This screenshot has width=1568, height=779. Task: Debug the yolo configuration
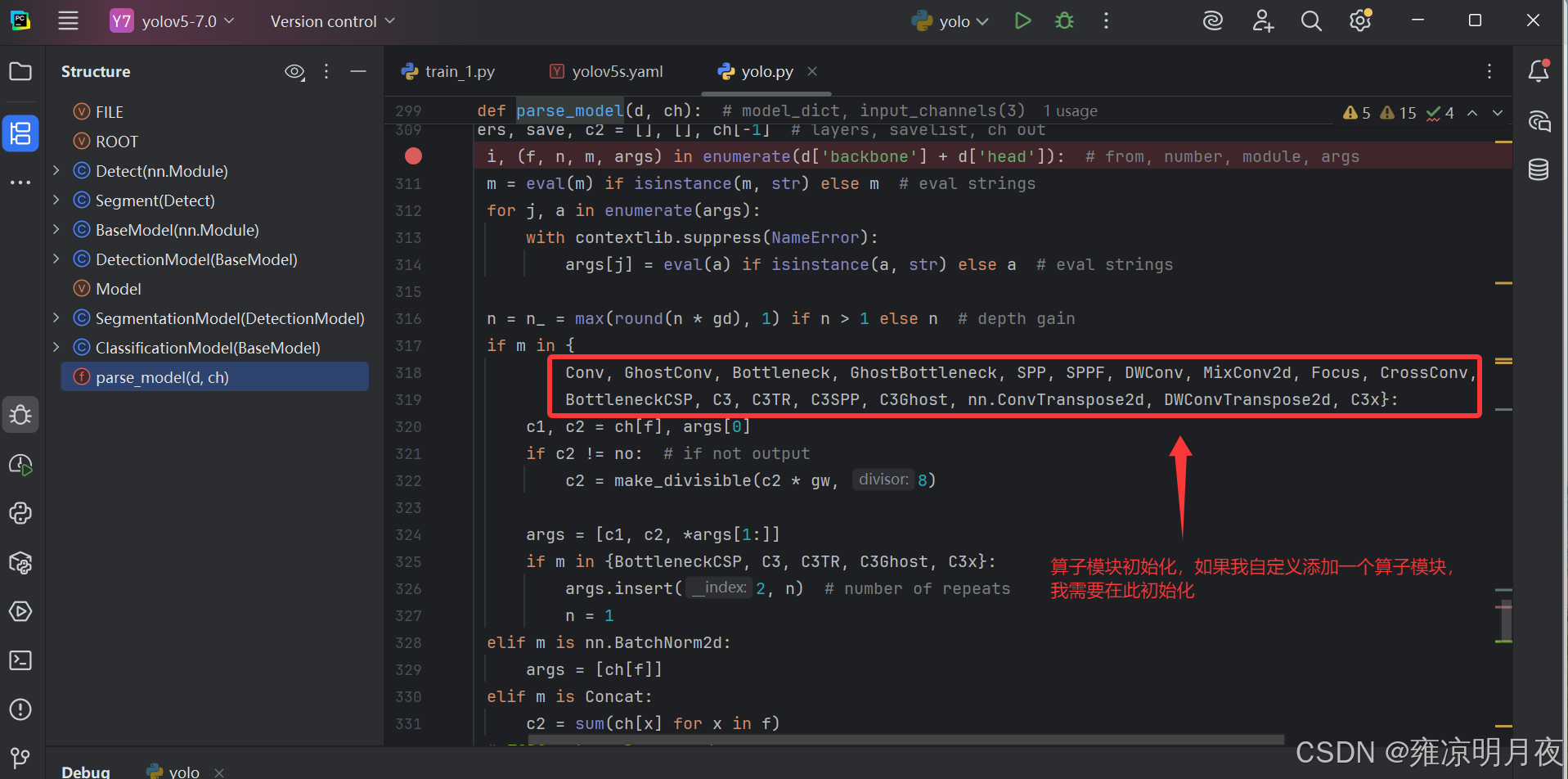(x=1064, y=21)
